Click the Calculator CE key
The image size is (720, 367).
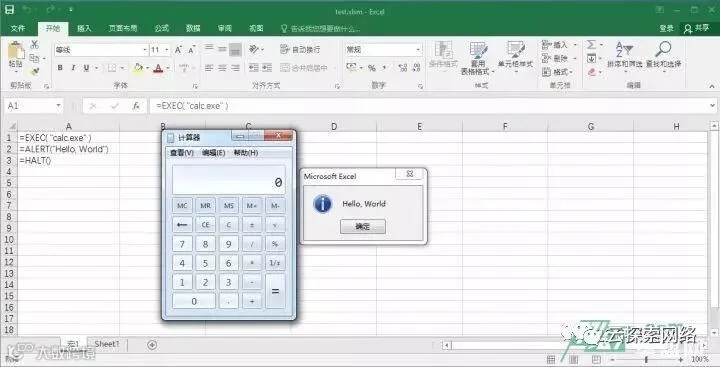coord(205,225)
